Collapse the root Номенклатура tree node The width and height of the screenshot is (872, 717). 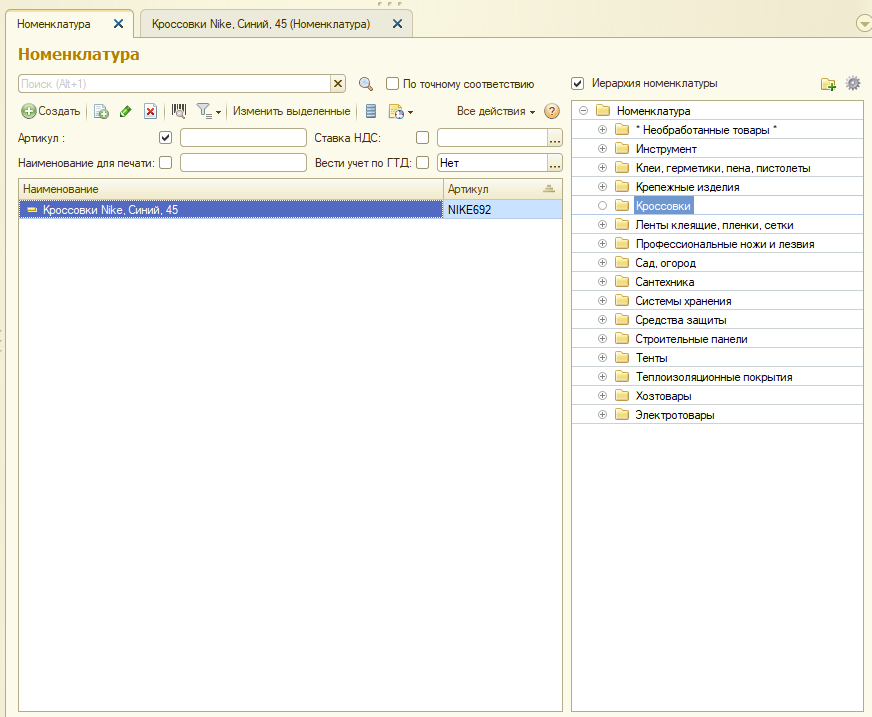pyautogui.click(x=583, y=111)
